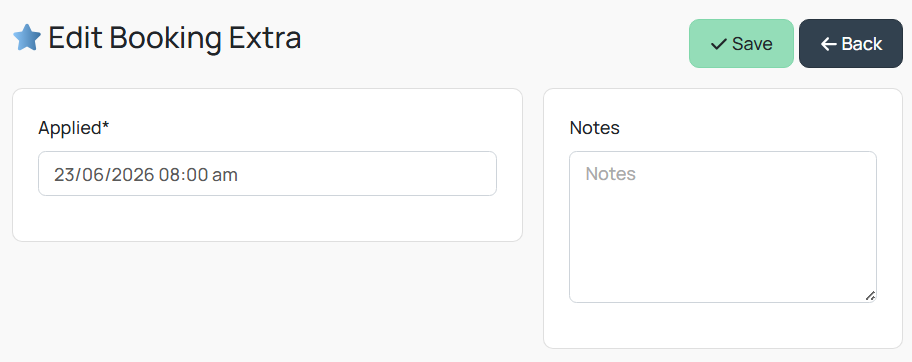Focus the Applied date and time field
Viewport: 912px width, 362px height.
tap(268, 173)
